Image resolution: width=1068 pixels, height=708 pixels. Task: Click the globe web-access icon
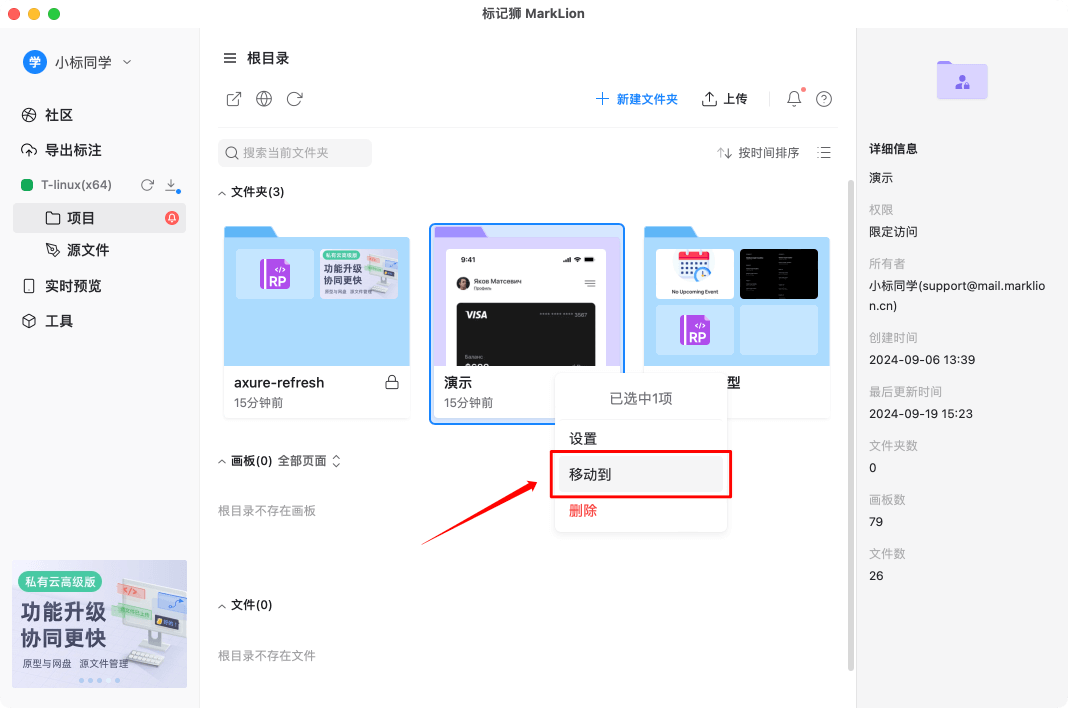pos(263,99)
